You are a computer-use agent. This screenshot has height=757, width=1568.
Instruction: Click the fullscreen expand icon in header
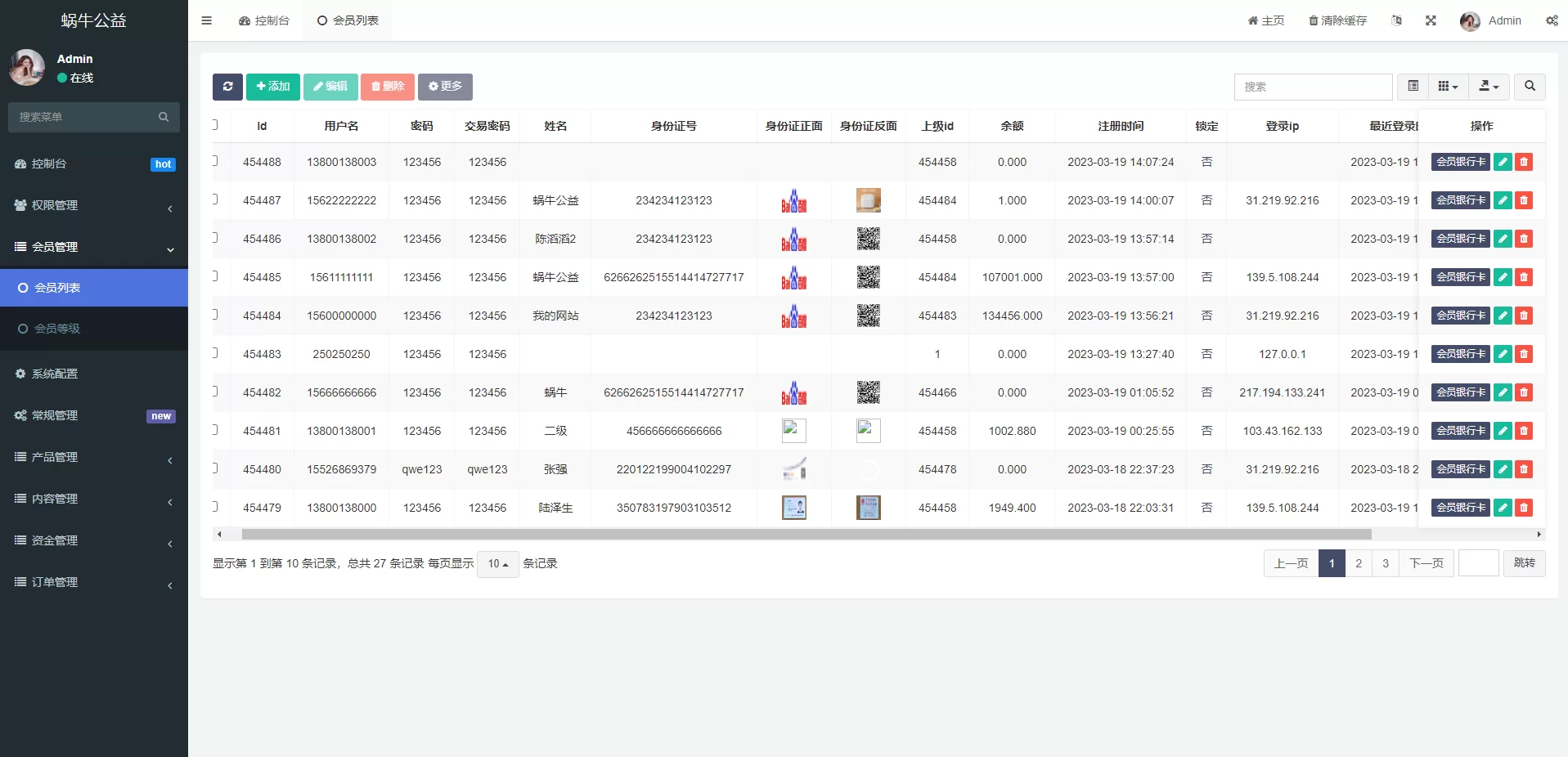point(1431,20)
